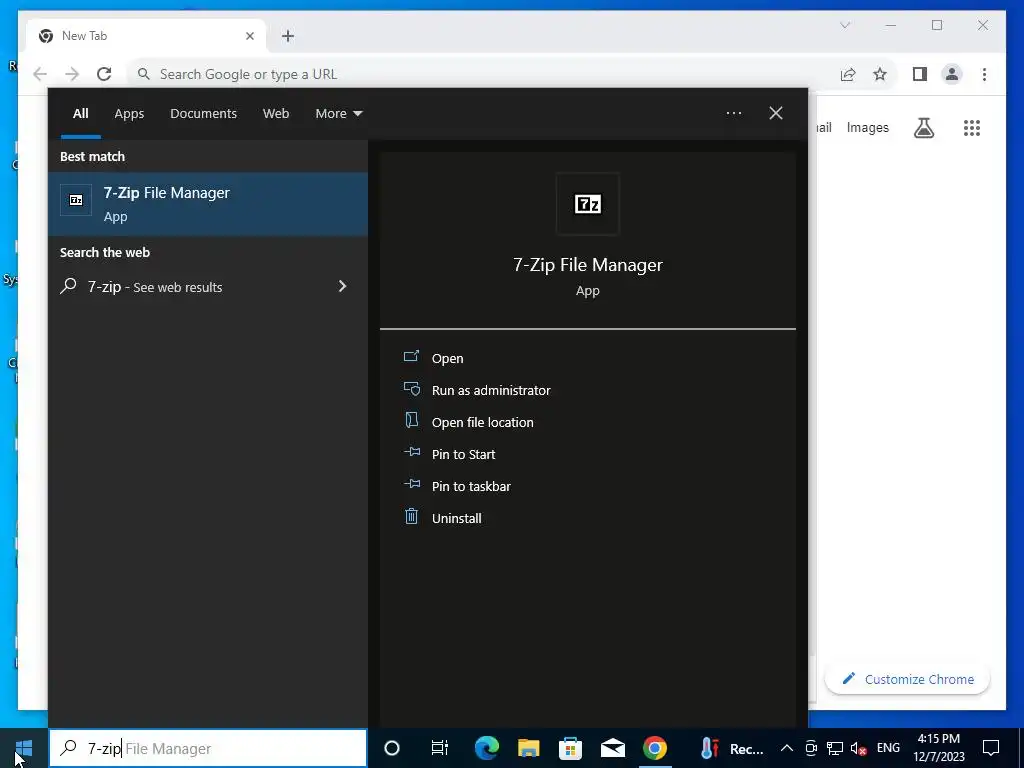This screenshot has width=1024, height=768.
Task: Open Chrome tab search dropdown arrow
Action: [x=844, y=25]
